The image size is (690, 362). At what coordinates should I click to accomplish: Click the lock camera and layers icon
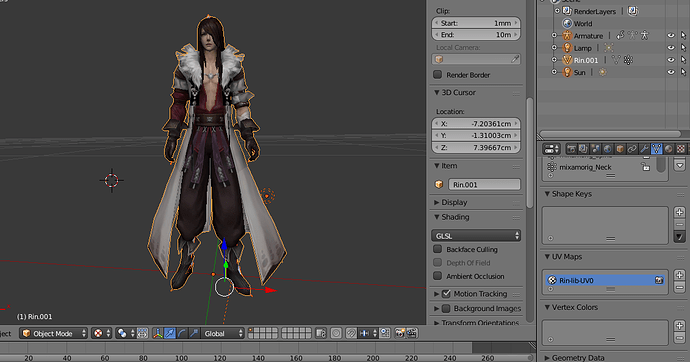pyautogui.click(x=321, y=333)
